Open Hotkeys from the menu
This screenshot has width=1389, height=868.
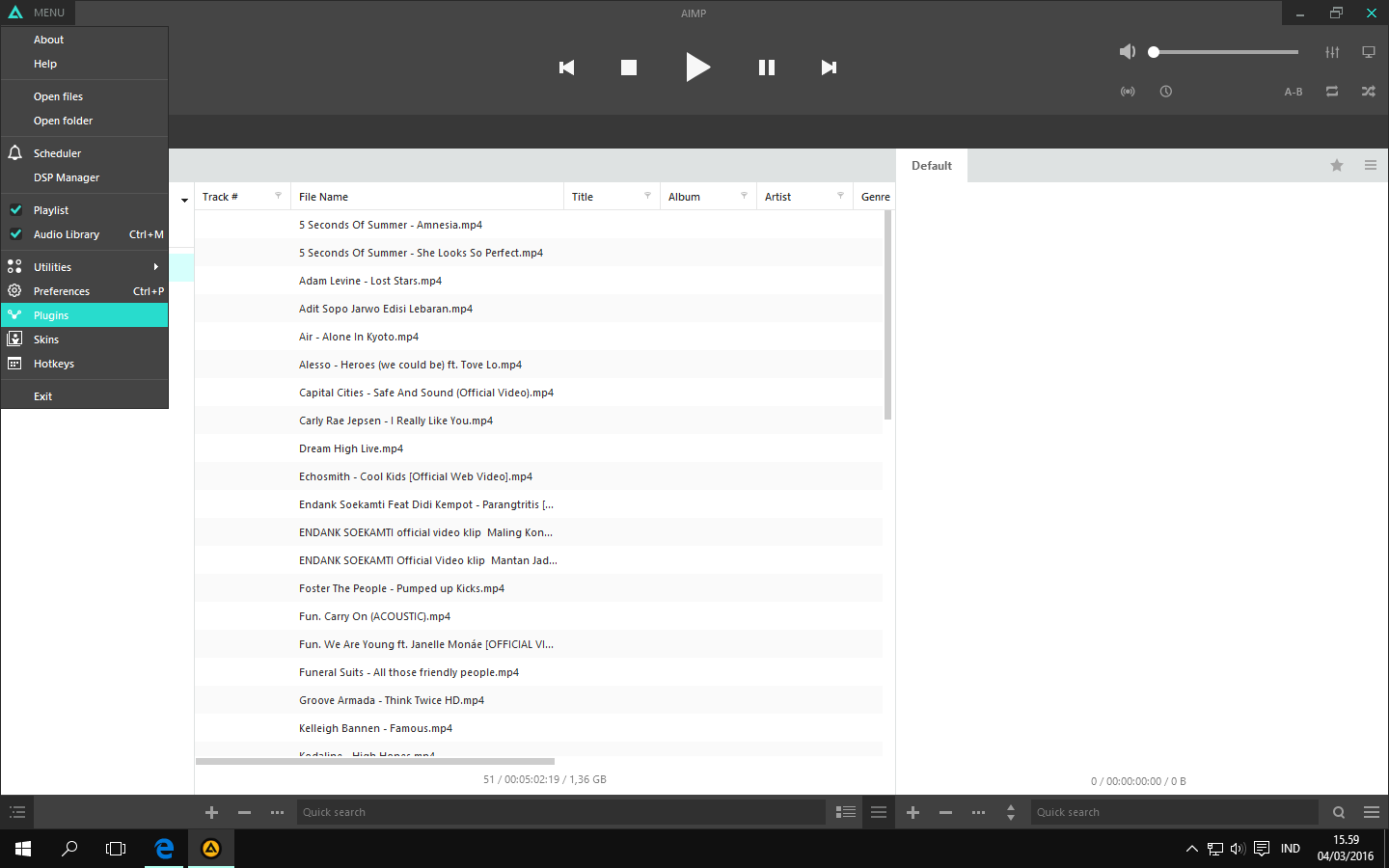coord(85,364)
